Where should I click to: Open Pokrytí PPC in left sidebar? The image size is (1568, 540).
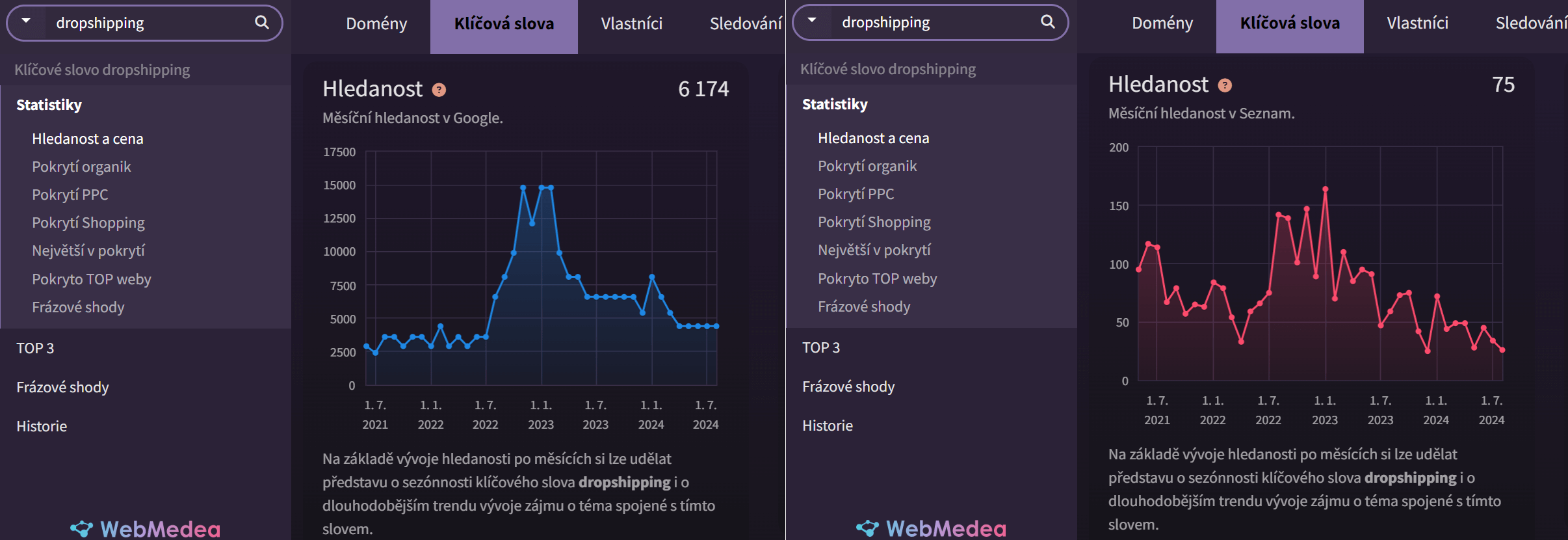click(x=70, y=195)
